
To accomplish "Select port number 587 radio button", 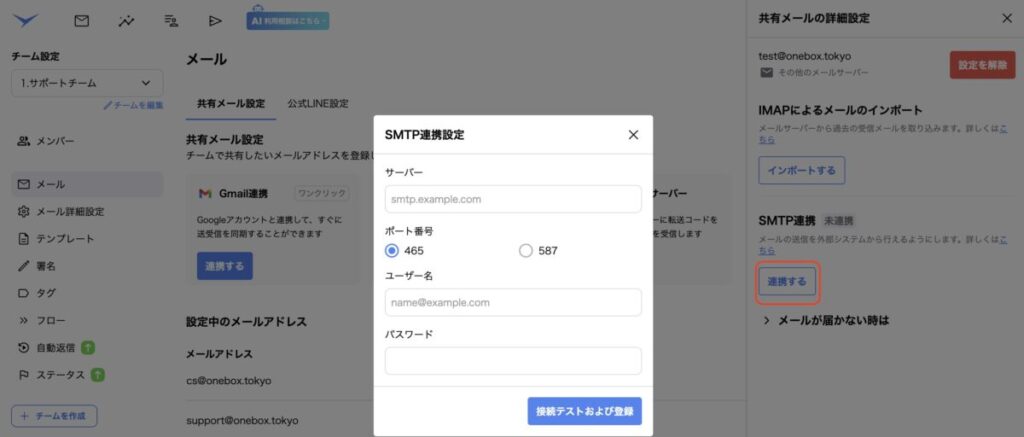I will click(x=526, y=251).
